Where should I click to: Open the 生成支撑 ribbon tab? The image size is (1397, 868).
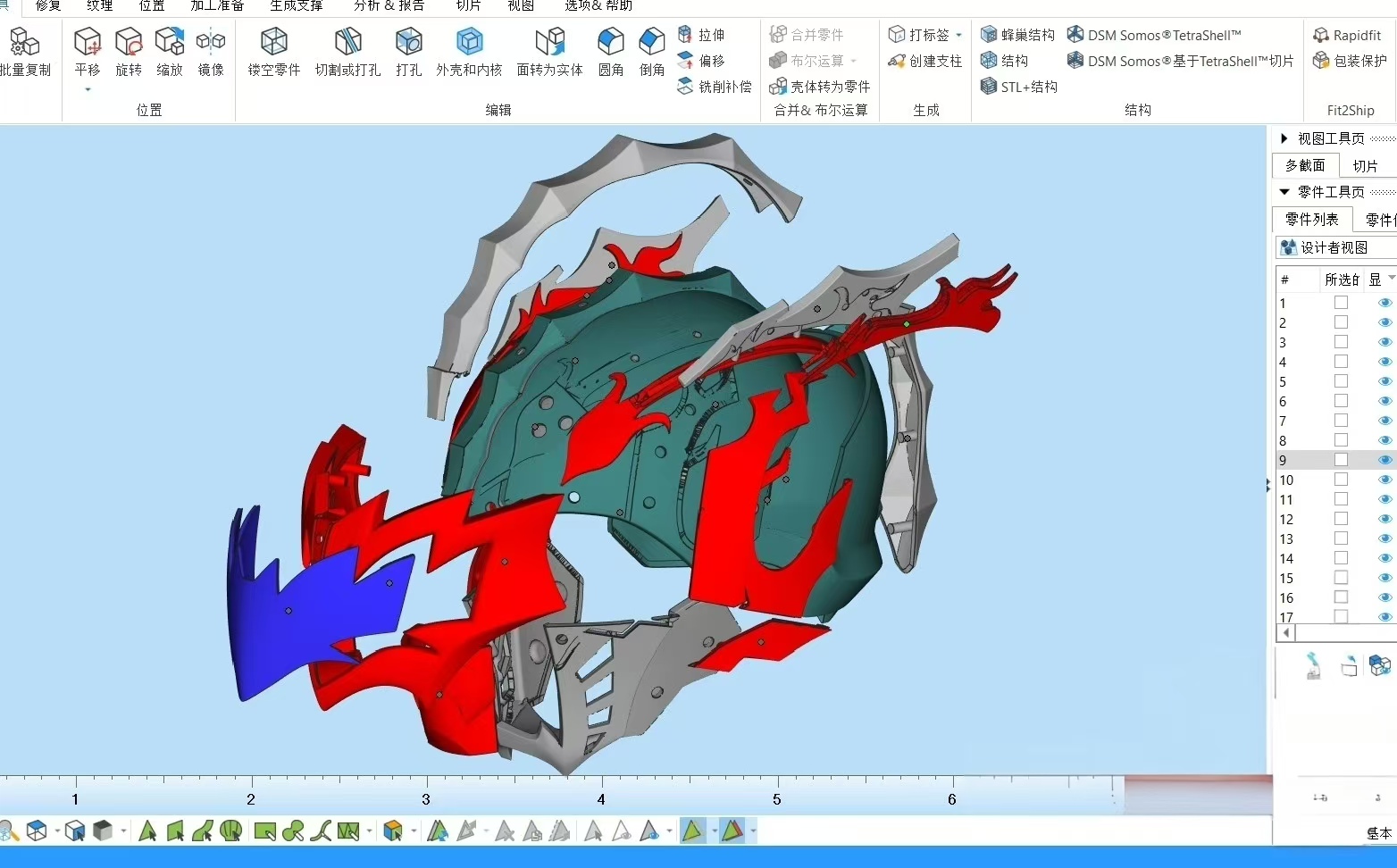point(297,5)
